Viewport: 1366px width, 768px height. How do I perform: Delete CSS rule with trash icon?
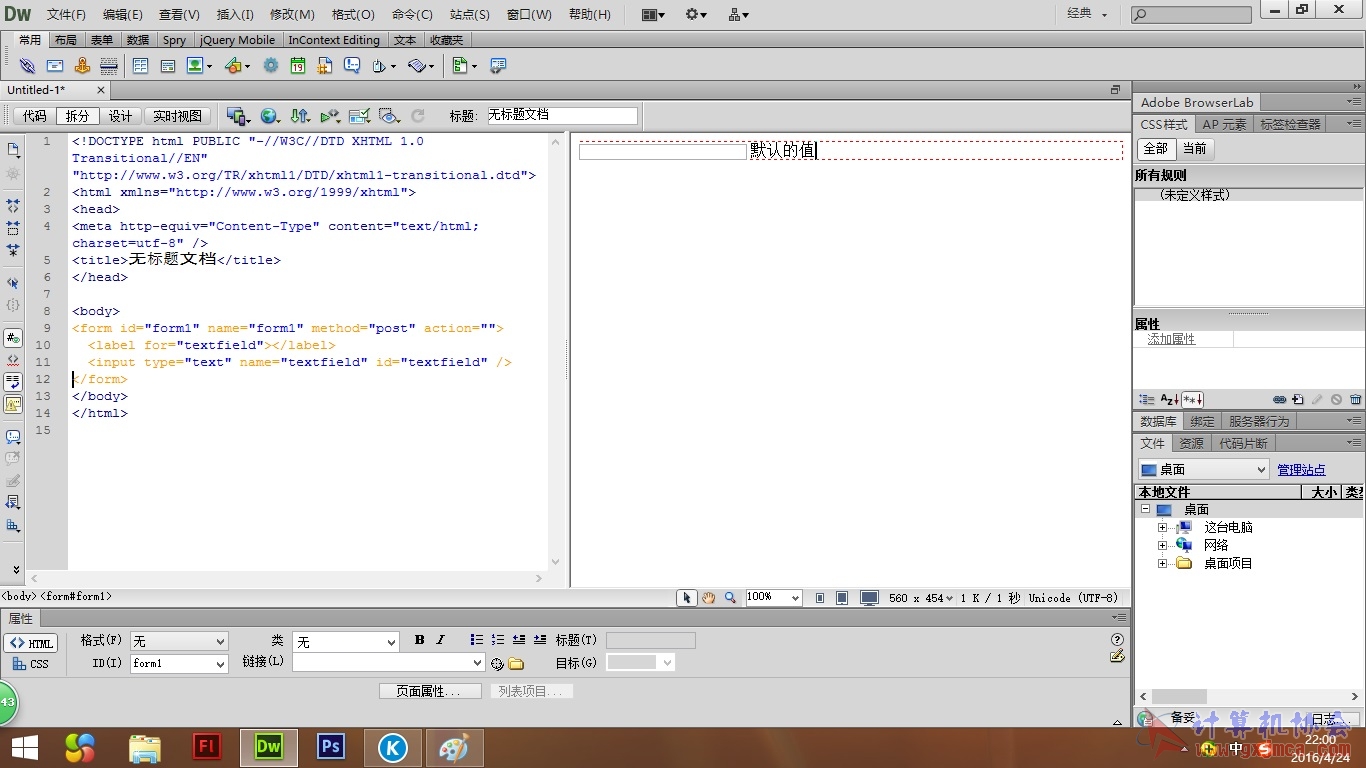coord(1355,400)
